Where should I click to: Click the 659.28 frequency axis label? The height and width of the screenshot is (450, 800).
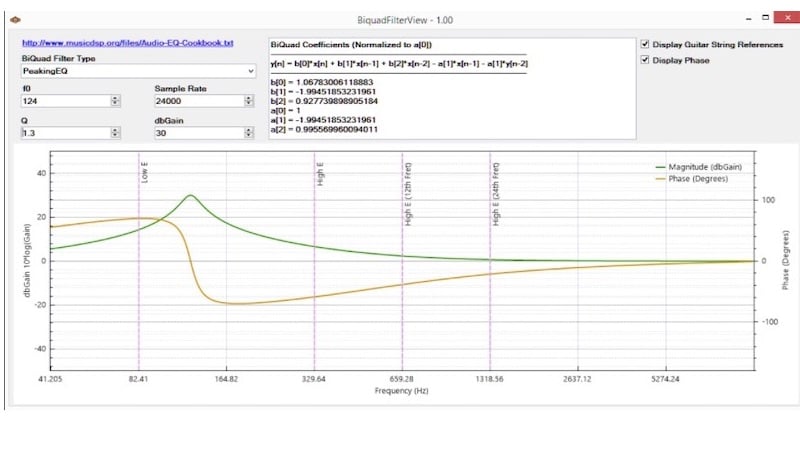click(402, 379)
